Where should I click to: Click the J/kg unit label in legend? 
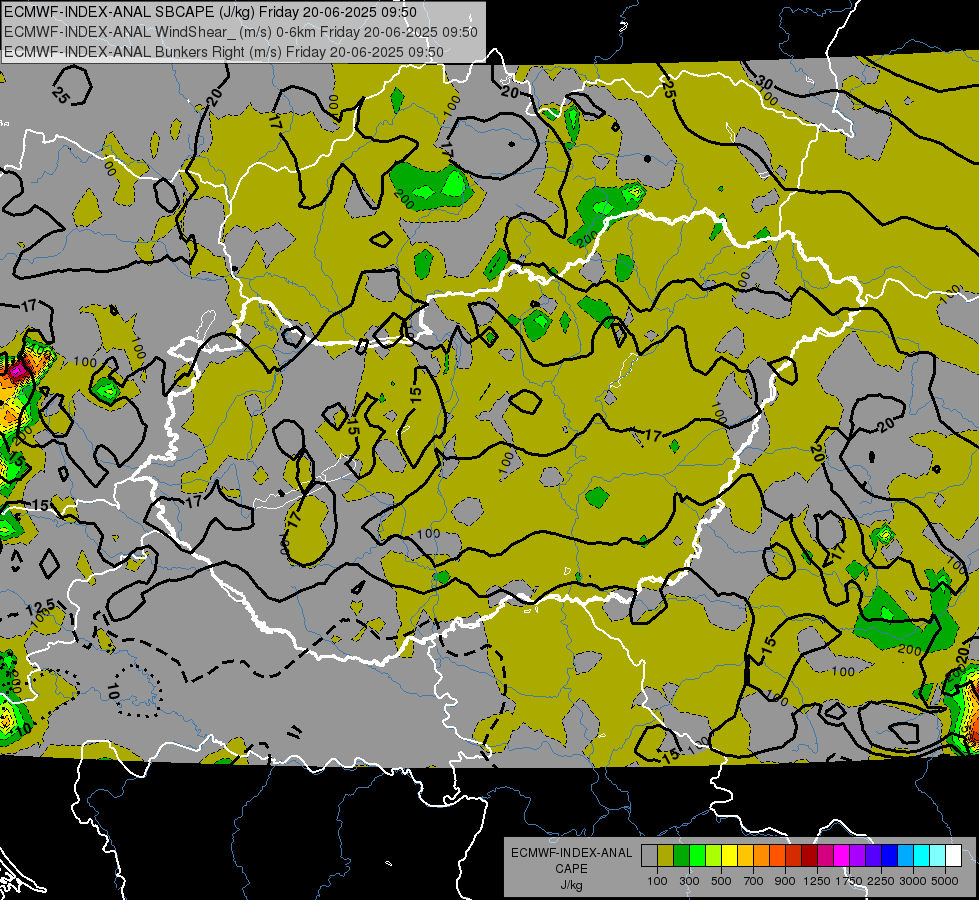572,885
